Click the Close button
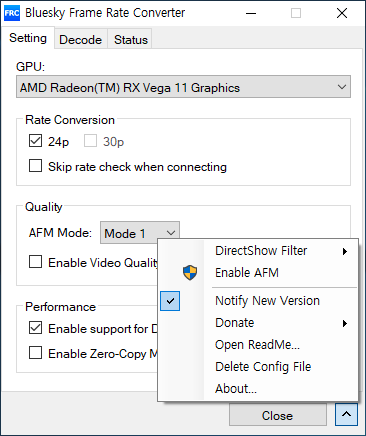 coord(278,415)
